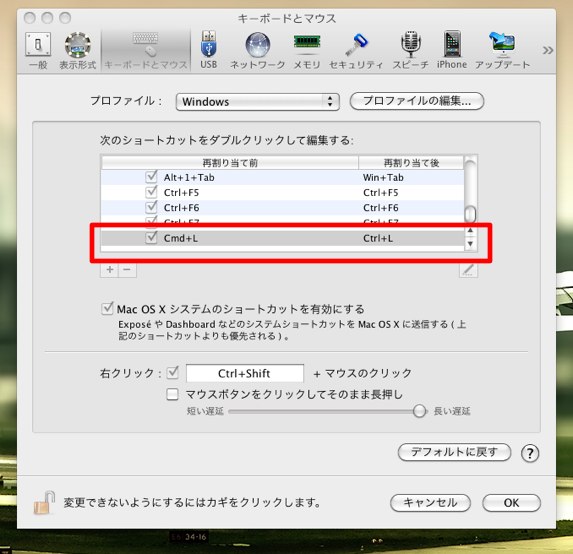
Task: Toggle the 右クリック right-click checkbox
Action: click(172, 373)
